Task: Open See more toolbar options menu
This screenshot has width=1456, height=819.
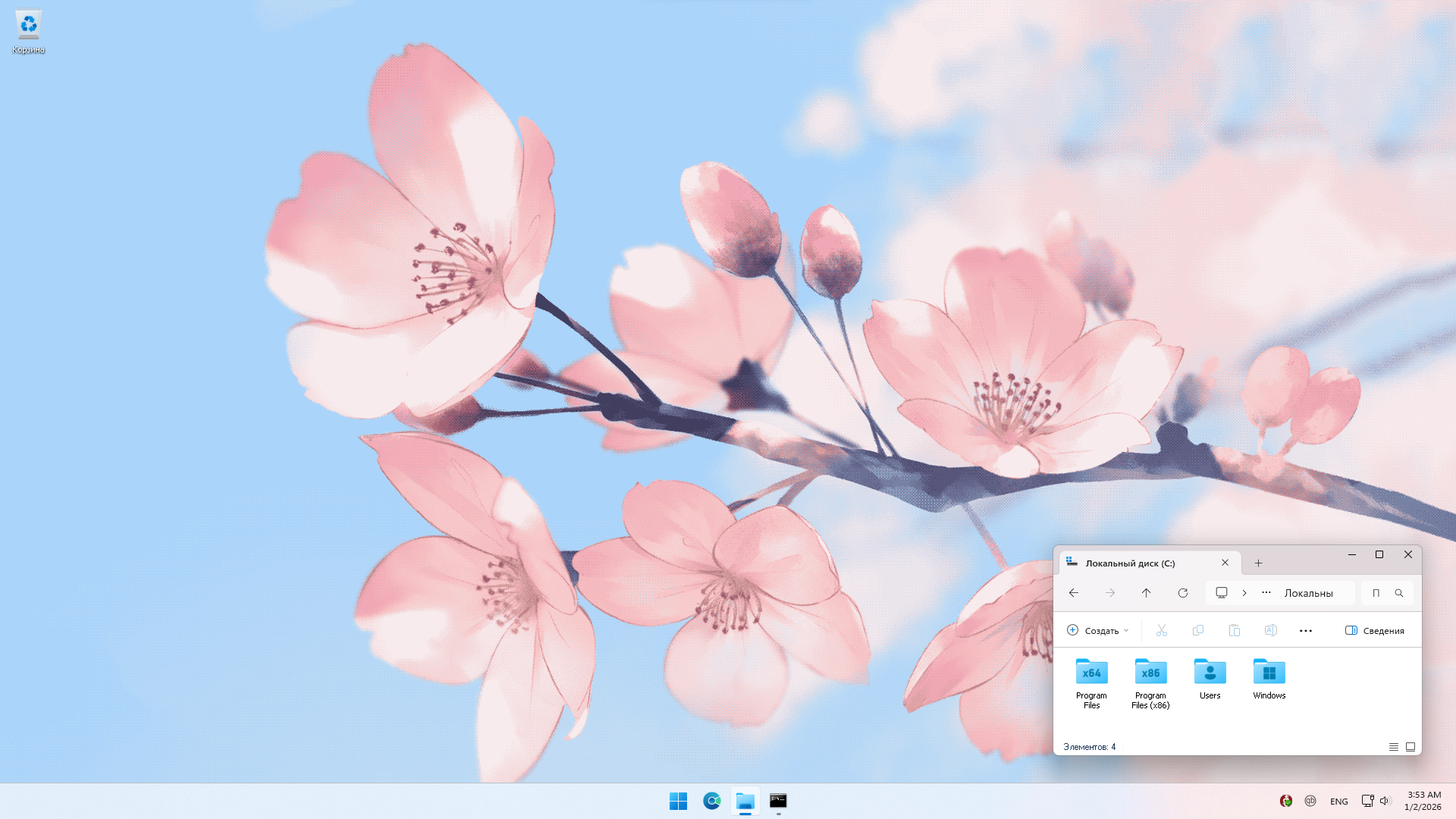Action: (1305, 630)
